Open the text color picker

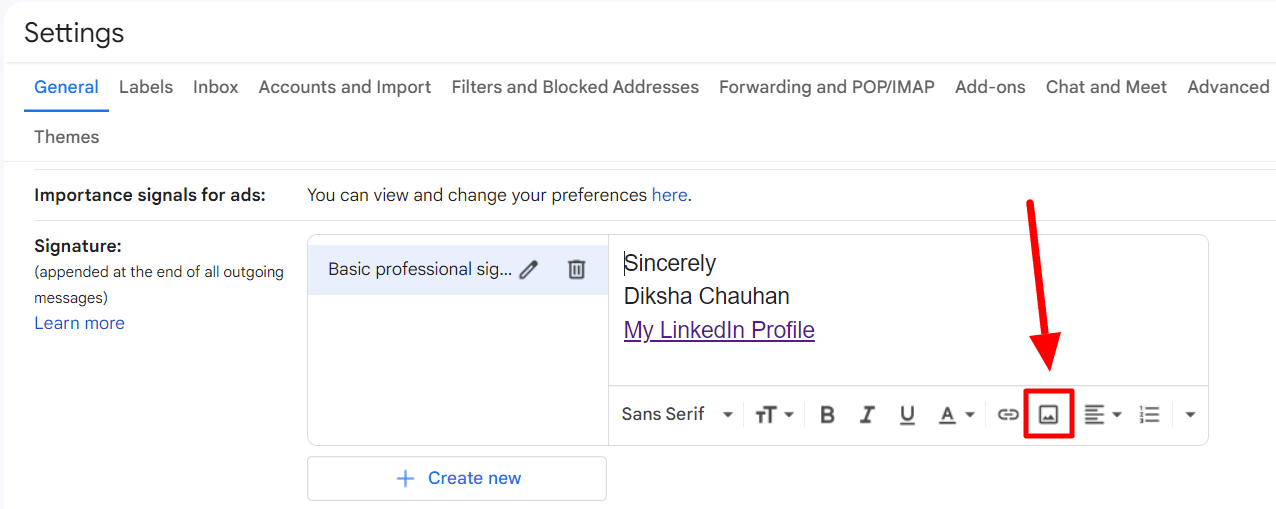pos(955,414)
